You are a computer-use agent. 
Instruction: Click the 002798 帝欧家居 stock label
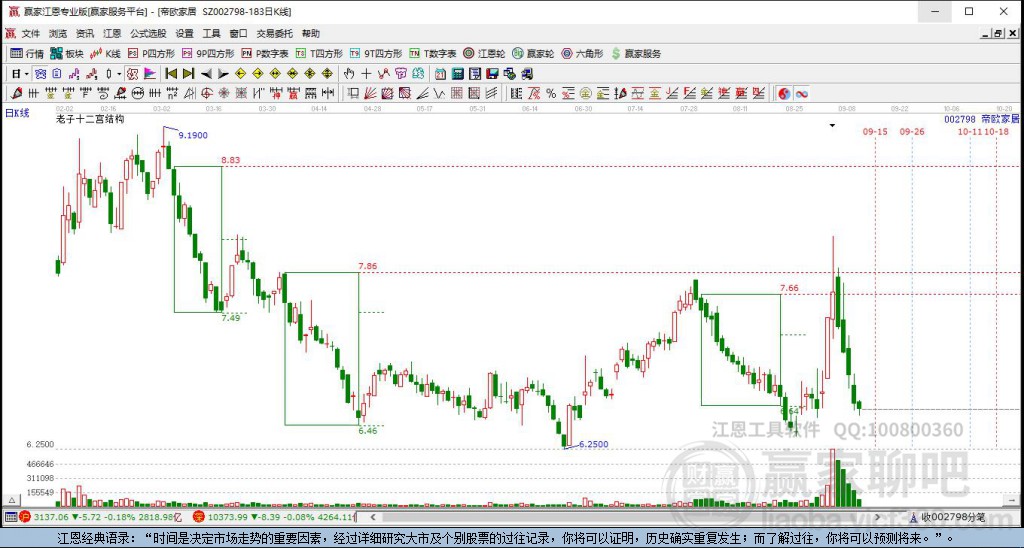tap(982, 119)
